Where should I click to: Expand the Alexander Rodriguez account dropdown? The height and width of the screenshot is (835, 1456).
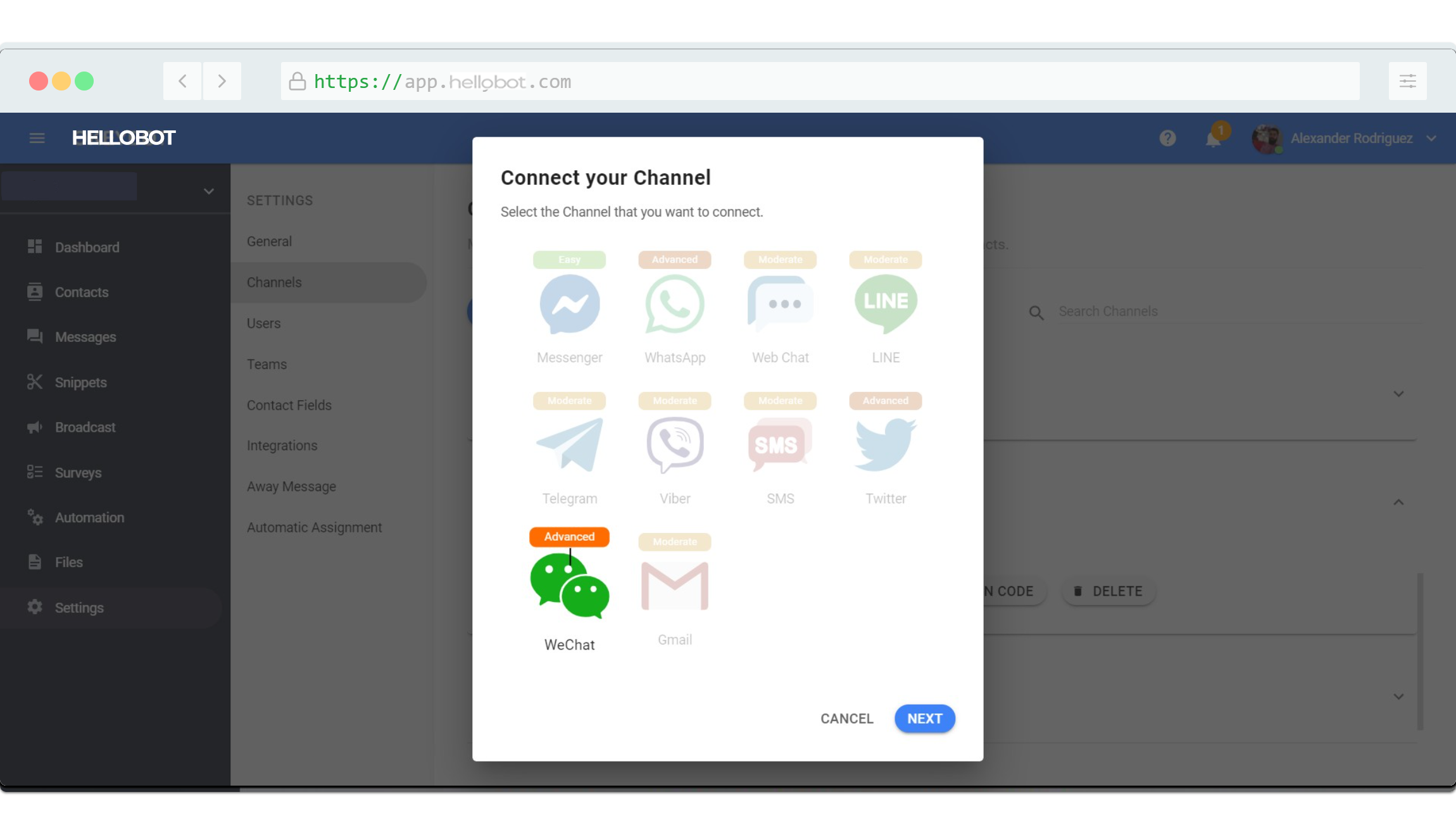[1431, 138]
